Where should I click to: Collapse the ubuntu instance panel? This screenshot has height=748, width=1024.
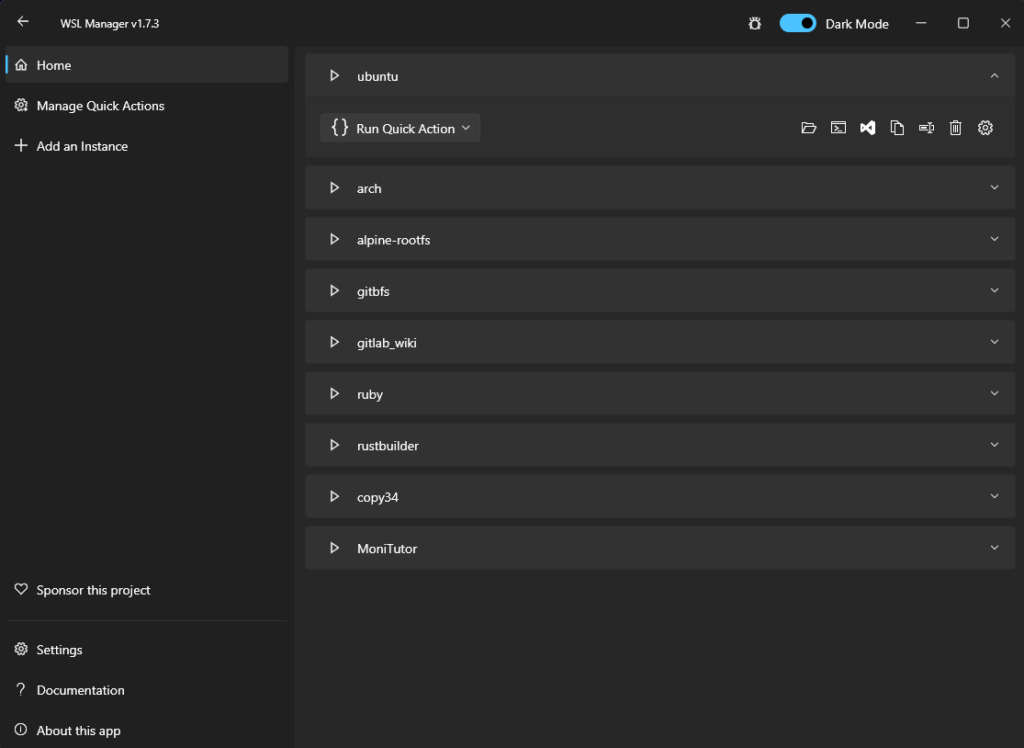pyautogui.click(x=994, y=76)
